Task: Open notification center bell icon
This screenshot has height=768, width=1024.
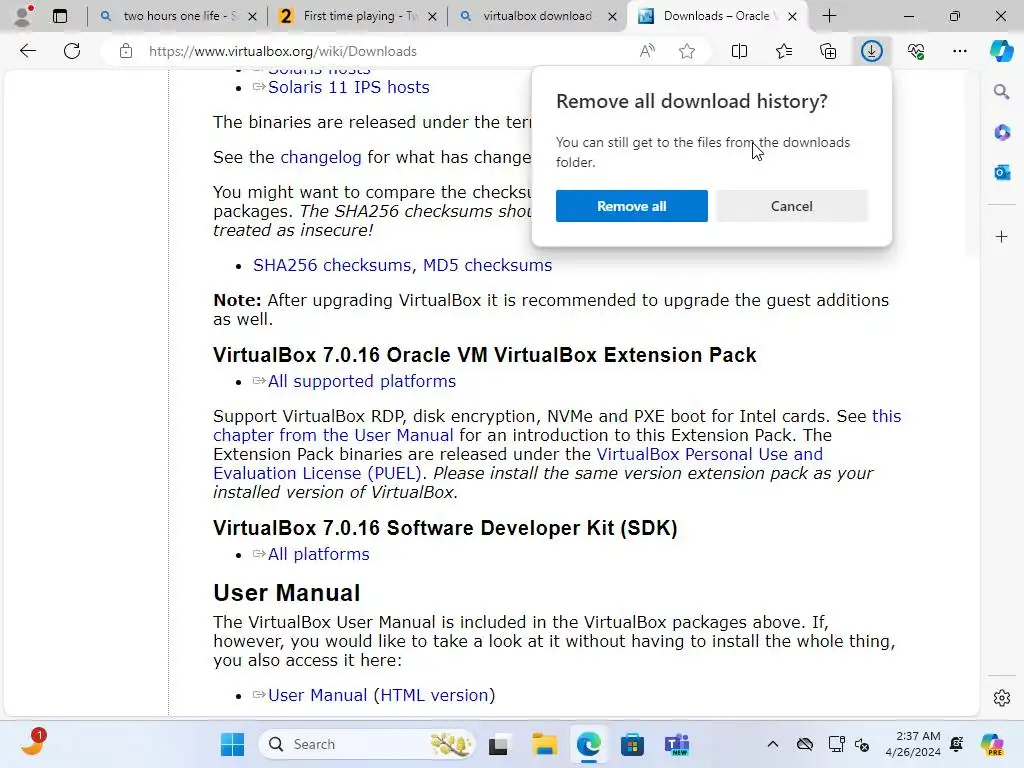Action: tap(957, 744)
